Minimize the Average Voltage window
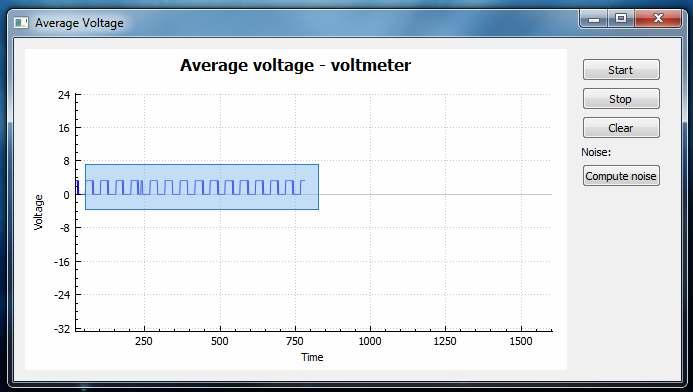693x392 pixels. click(594, 19)
